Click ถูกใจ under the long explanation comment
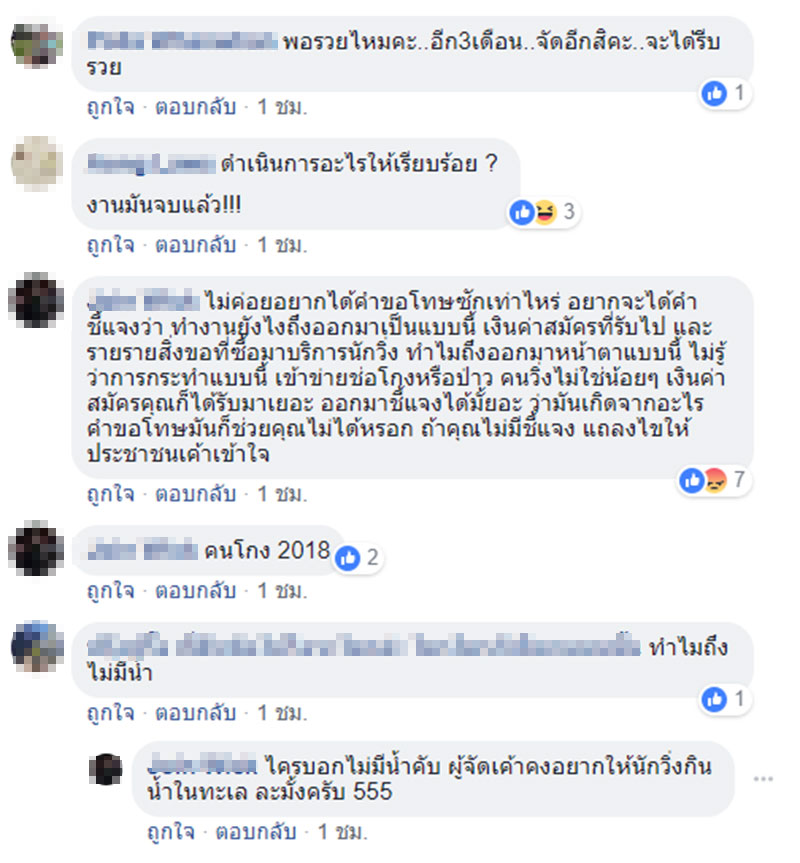Screen dimensions: 800x863 pos(111,494)
